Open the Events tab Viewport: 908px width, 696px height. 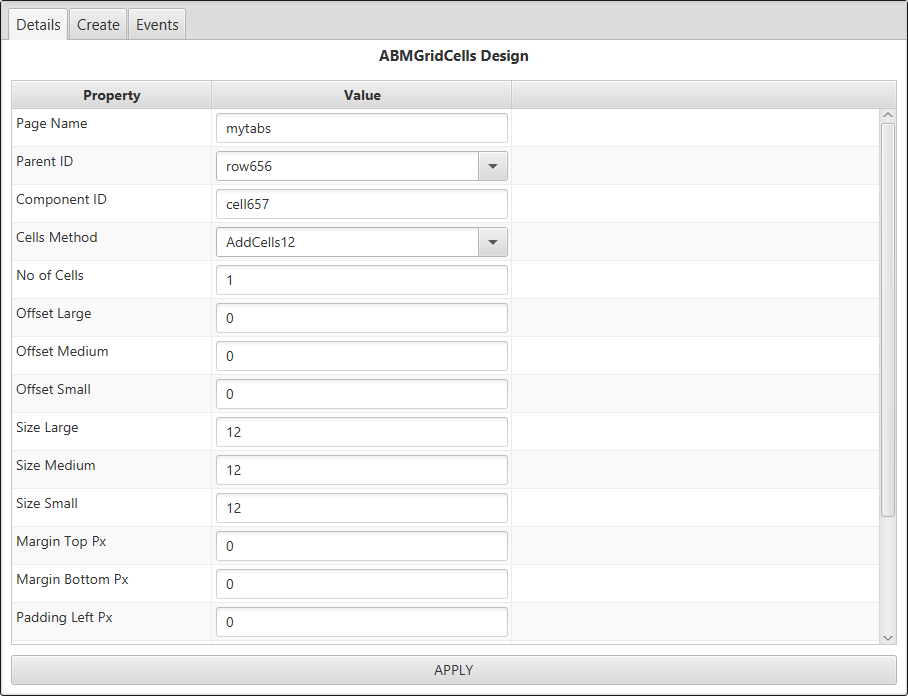pyautogui.click(x=157, y=25)
